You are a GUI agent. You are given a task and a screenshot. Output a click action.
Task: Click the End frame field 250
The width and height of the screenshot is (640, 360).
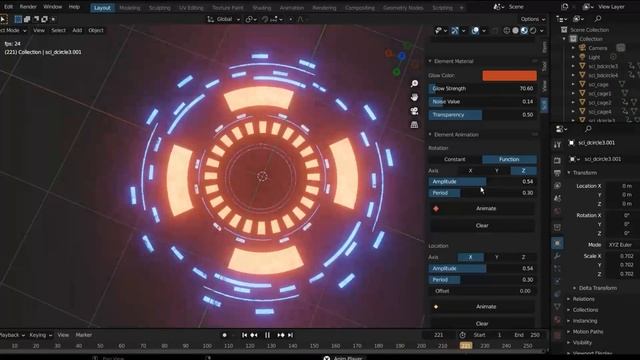click(x=527, y=335)
